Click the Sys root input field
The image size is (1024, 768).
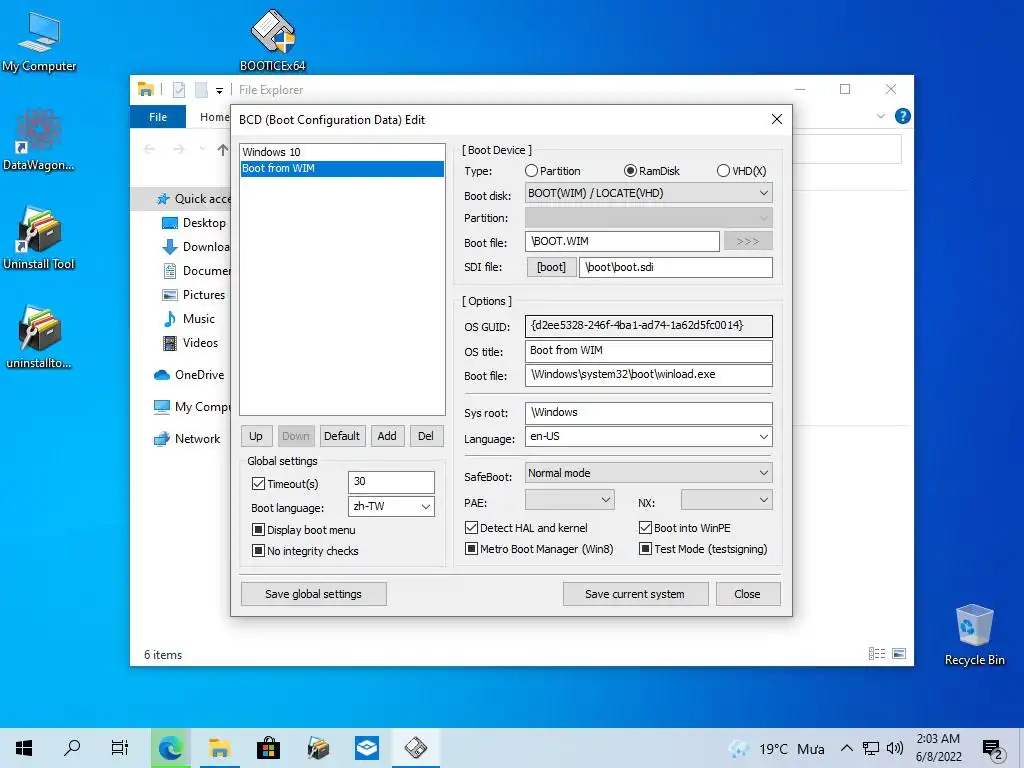click(x=648, y=413)
